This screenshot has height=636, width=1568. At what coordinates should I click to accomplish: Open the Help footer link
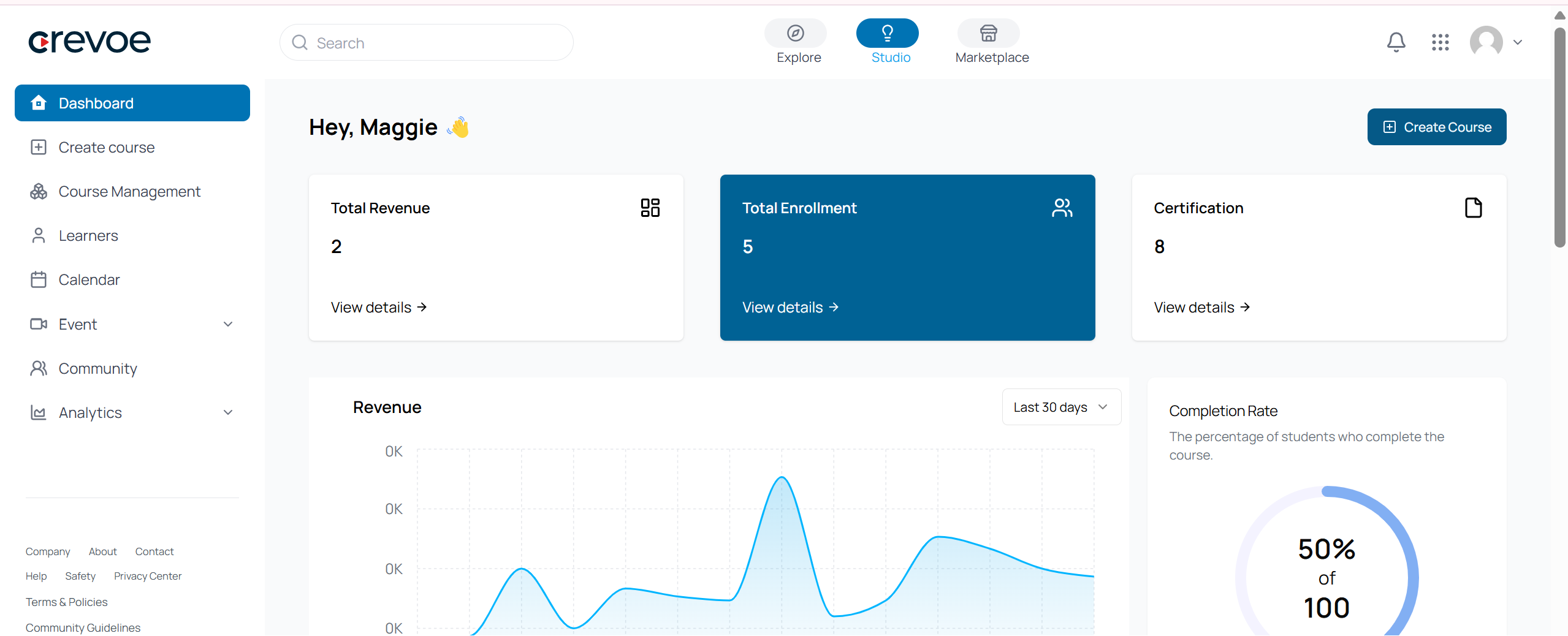click(36, 576)
